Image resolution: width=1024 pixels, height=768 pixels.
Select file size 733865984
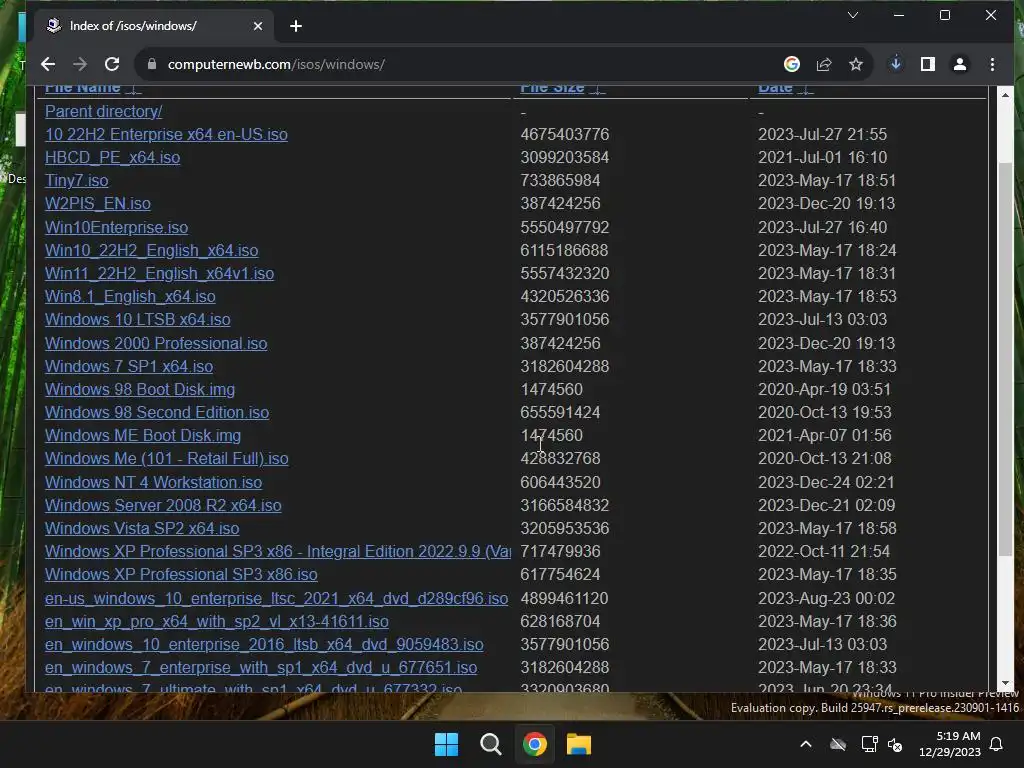click(560, 180)
